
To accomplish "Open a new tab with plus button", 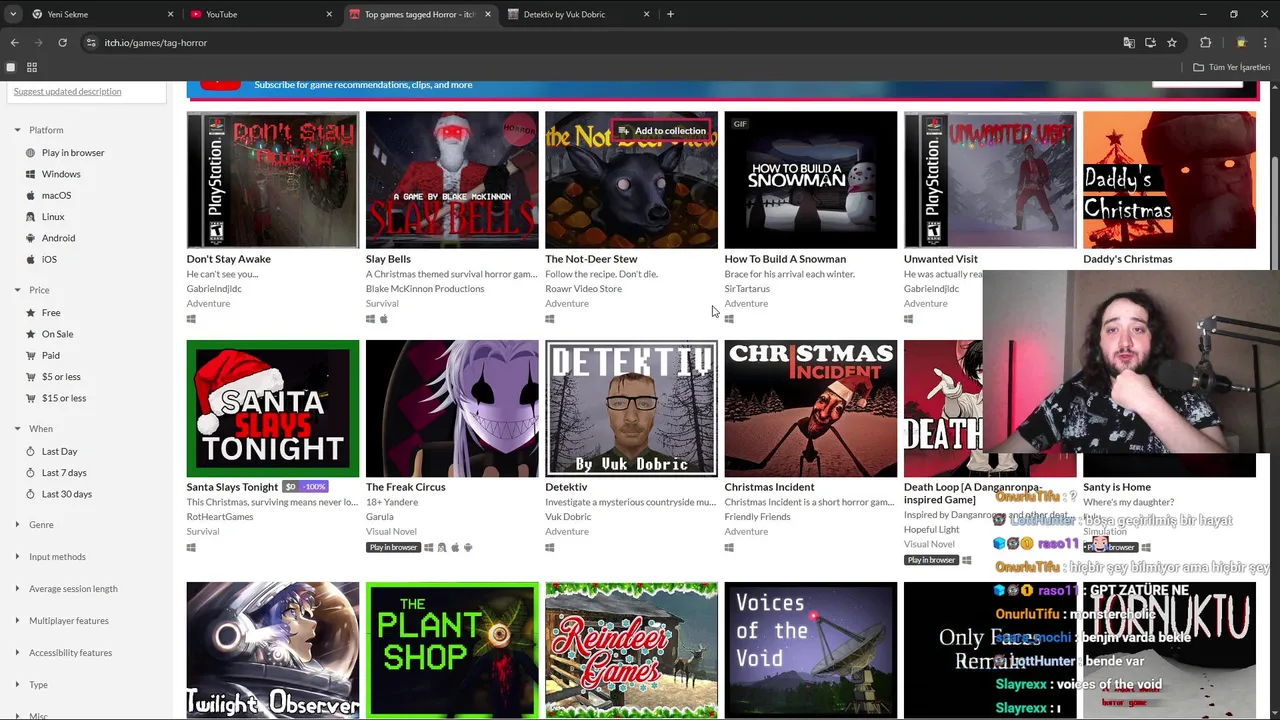I will 670,14.
